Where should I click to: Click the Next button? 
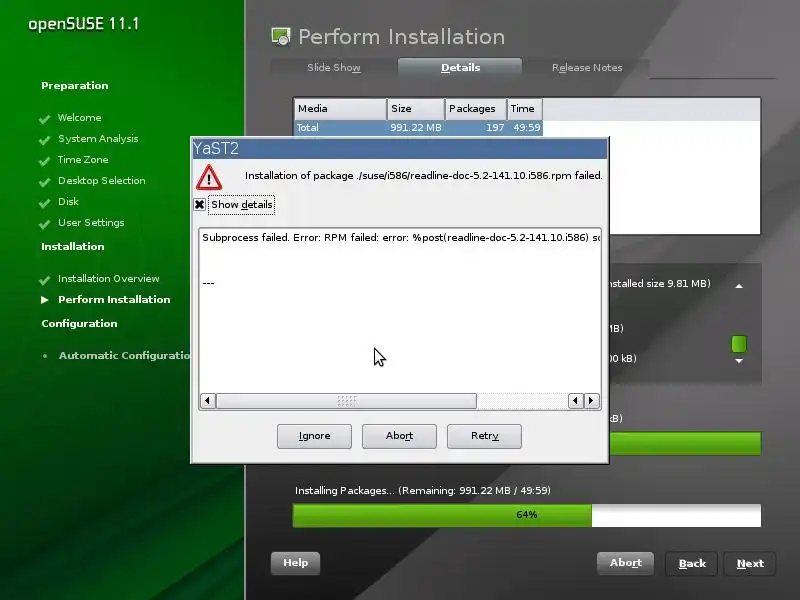pos(750,563)
